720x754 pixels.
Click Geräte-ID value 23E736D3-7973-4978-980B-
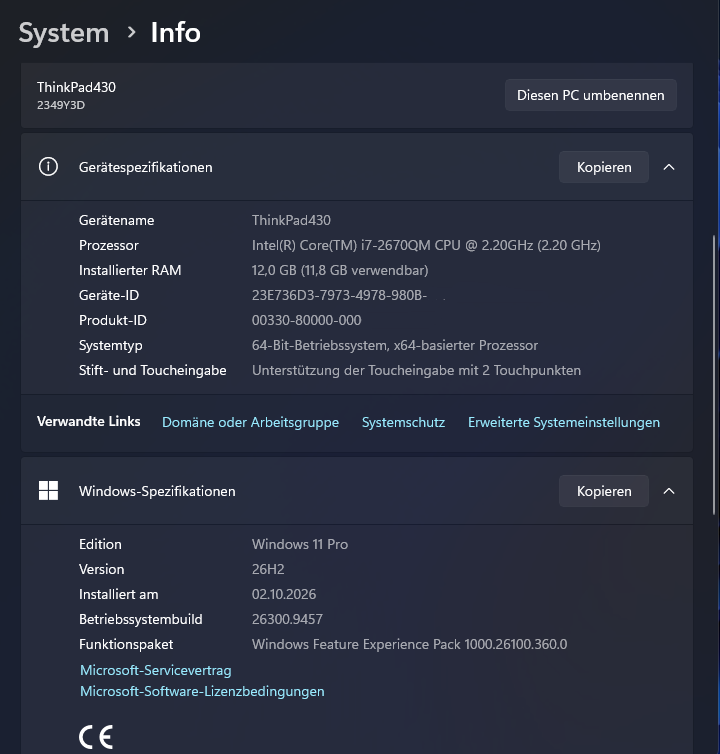click(339, 295)
